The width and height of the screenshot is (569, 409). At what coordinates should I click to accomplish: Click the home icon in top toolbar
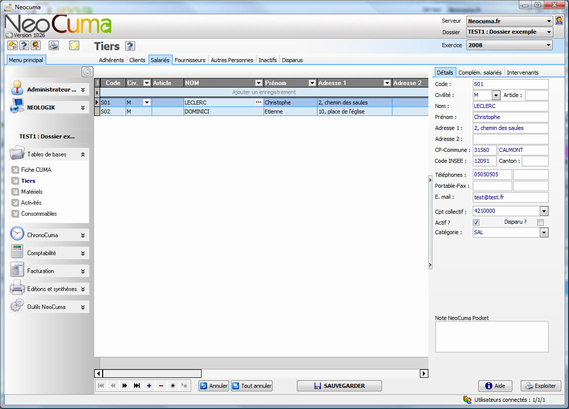coord(12,45)
